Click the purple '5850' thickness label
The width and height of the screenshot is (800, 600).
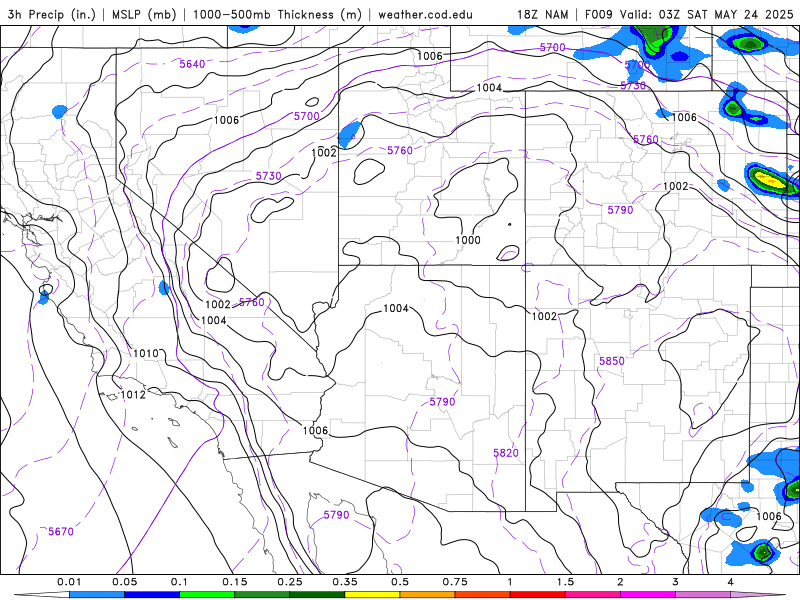click(x=612, y=361)
